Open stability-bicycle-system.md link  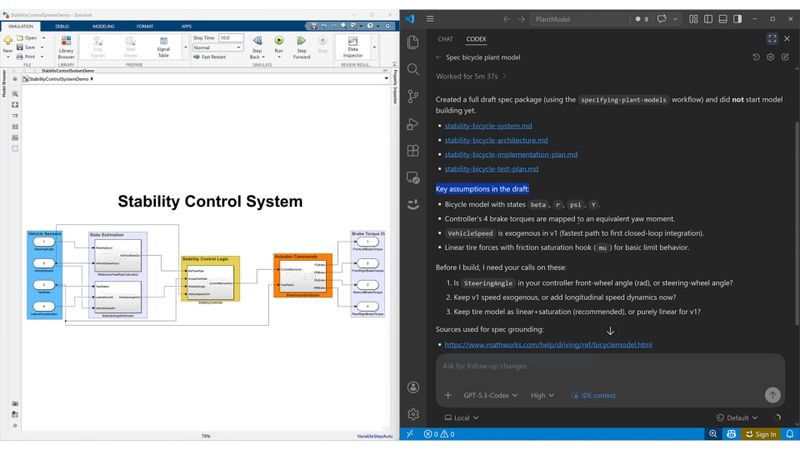[488, 126]
